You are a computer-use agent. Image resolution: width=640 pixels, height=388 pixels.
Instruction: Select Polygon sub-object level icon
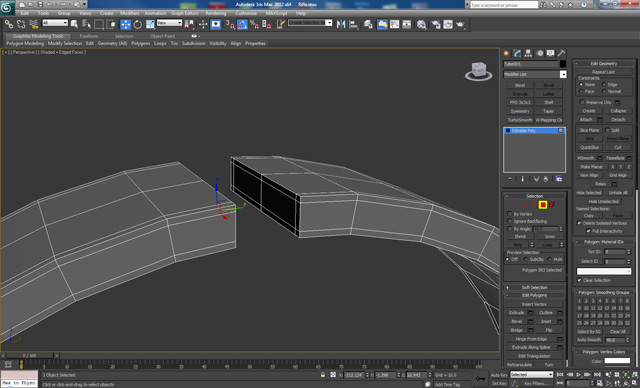tap(543, 205)
